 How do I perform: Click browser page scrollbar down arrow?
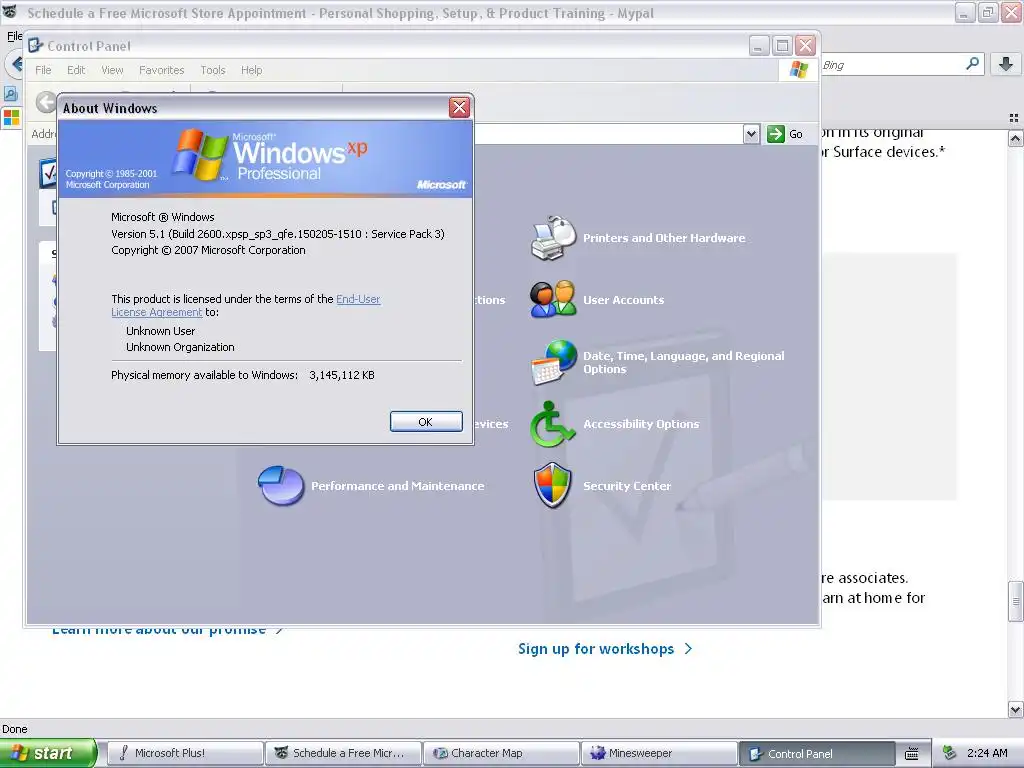click(1016, 709)
